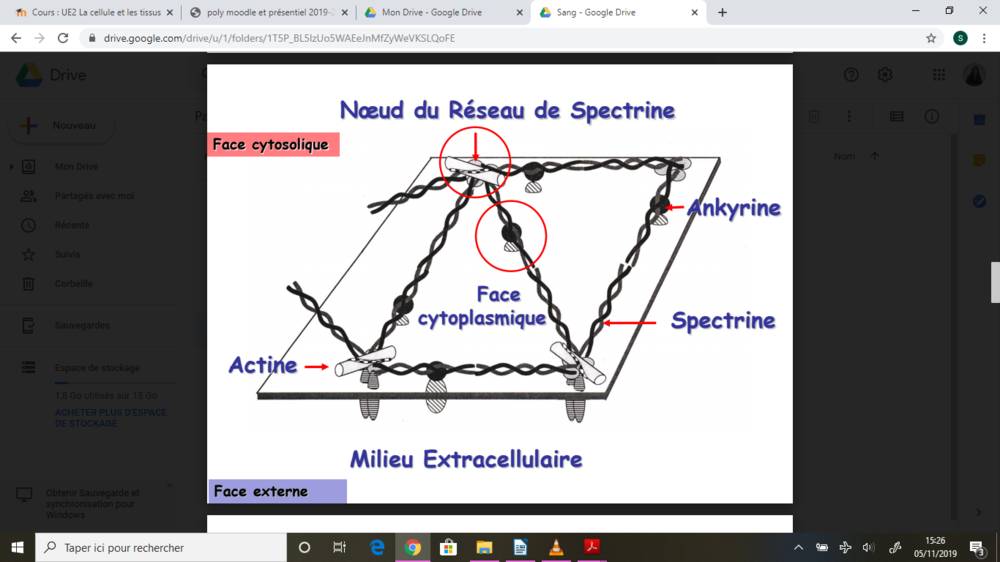
Task: Click the trash delete icon in toolbar
Action: [814, 117]
